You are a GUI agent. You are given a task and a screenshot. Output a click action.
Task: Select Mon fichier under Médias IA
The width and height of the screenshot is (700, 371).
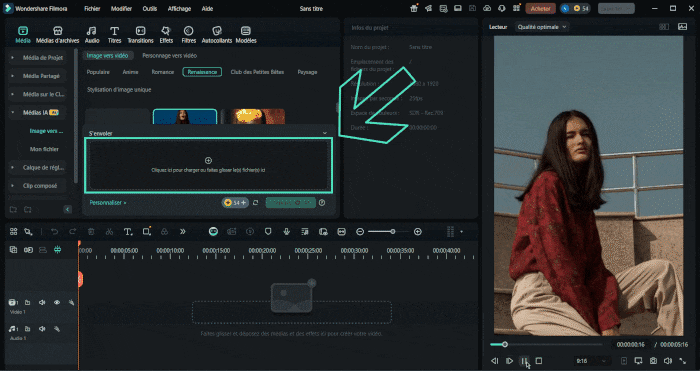pos(44,149)
